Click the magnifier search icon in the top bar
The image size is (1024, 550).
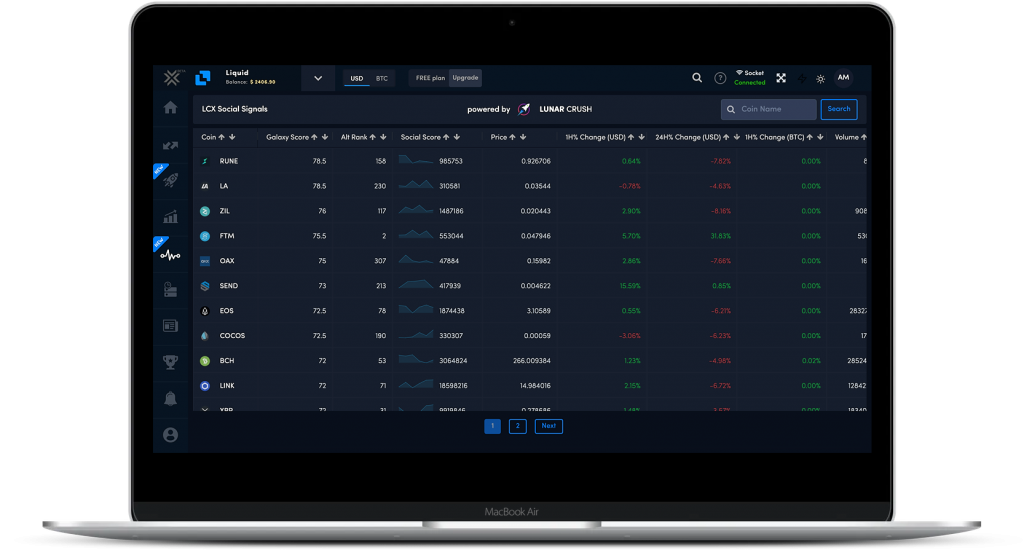click(697, 78)
